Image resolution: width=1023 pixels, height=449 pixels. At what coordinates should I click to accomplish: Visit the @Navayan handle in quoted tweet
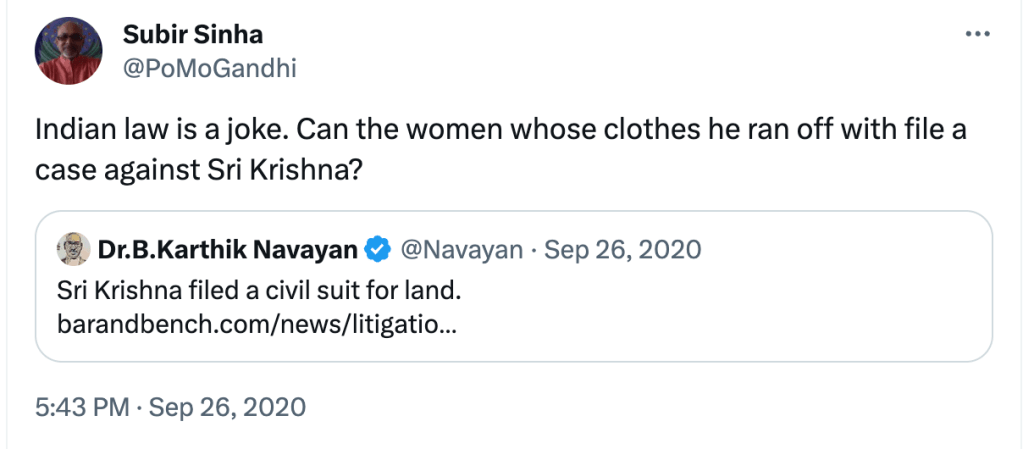(461, 249)
